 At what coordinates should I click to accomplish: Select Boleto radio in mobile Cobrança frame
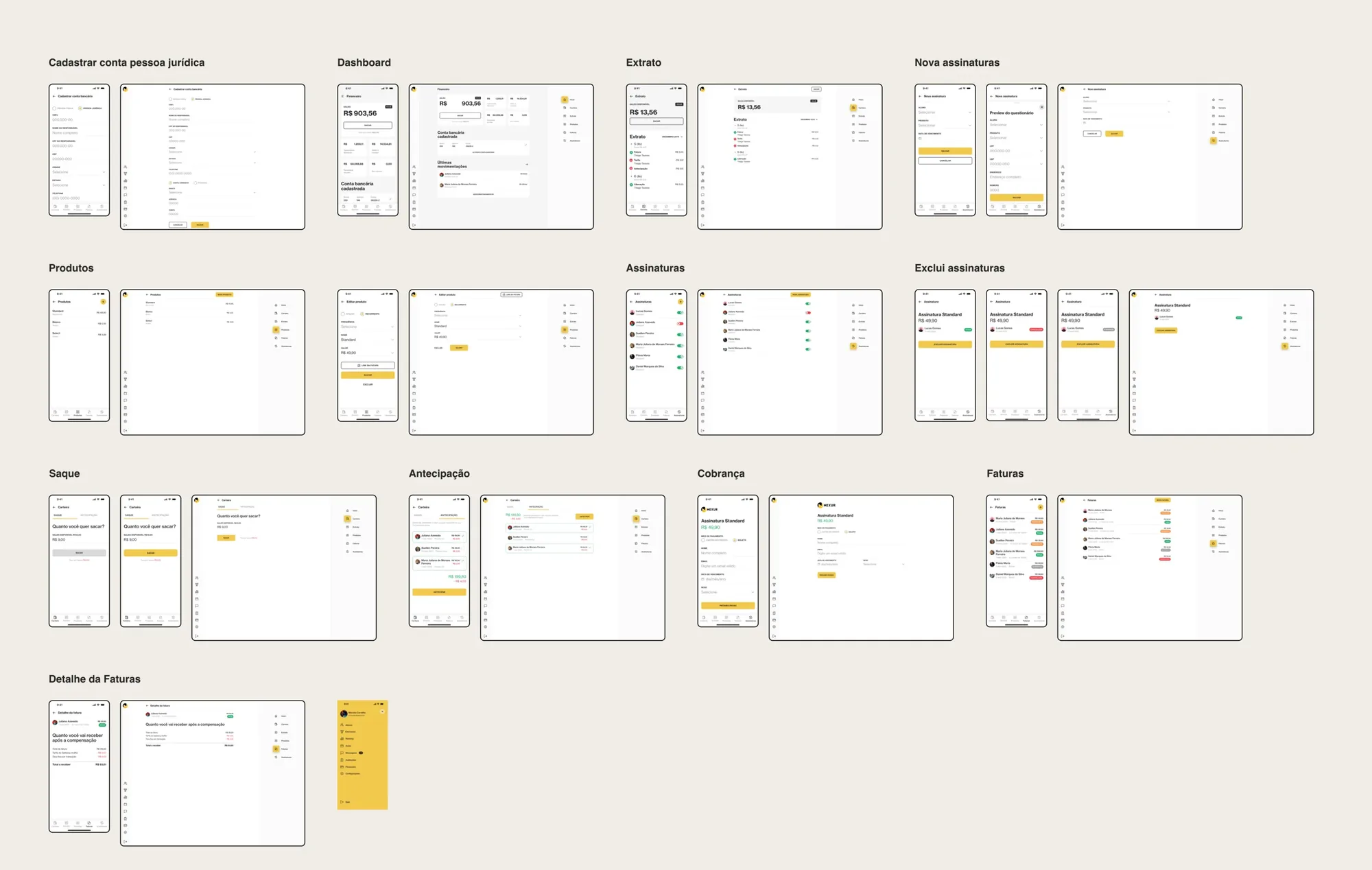(x=735, y=540)
